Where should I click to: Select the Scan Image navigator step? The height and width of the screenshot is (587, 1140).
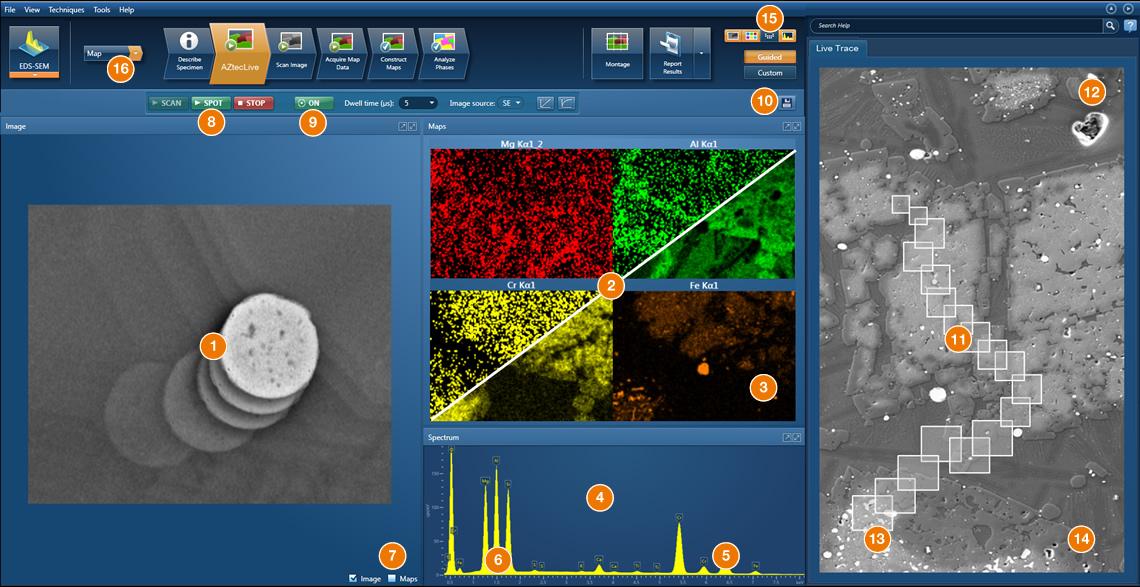290,51
